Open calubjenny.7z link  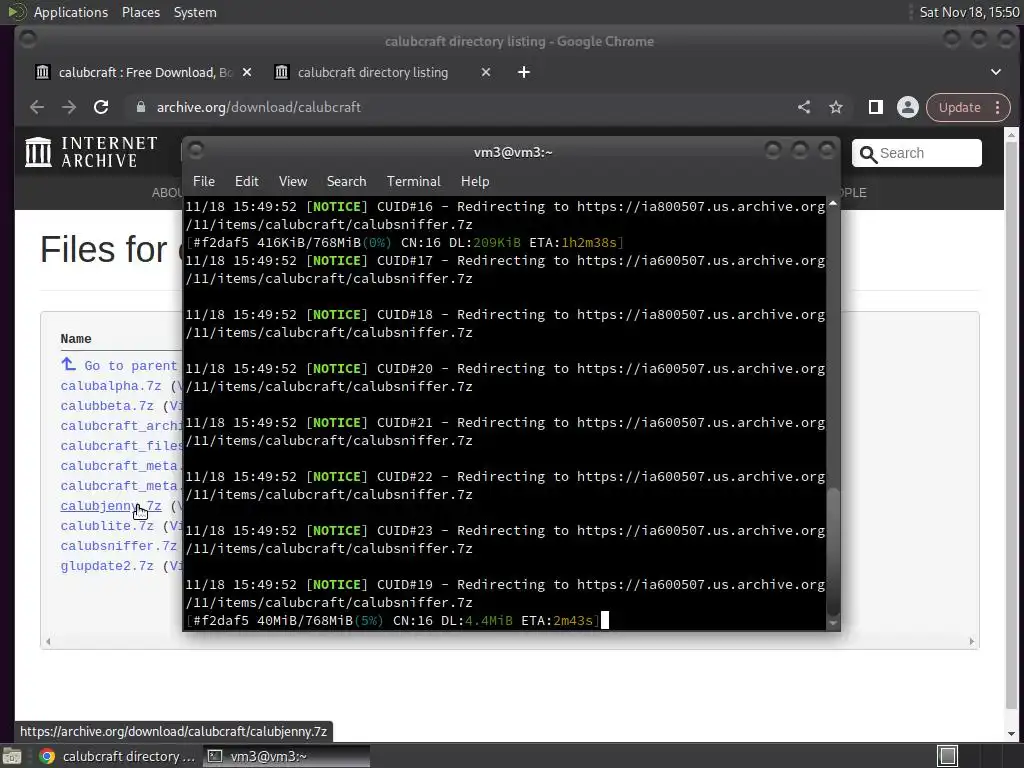[x=111, y=506]
